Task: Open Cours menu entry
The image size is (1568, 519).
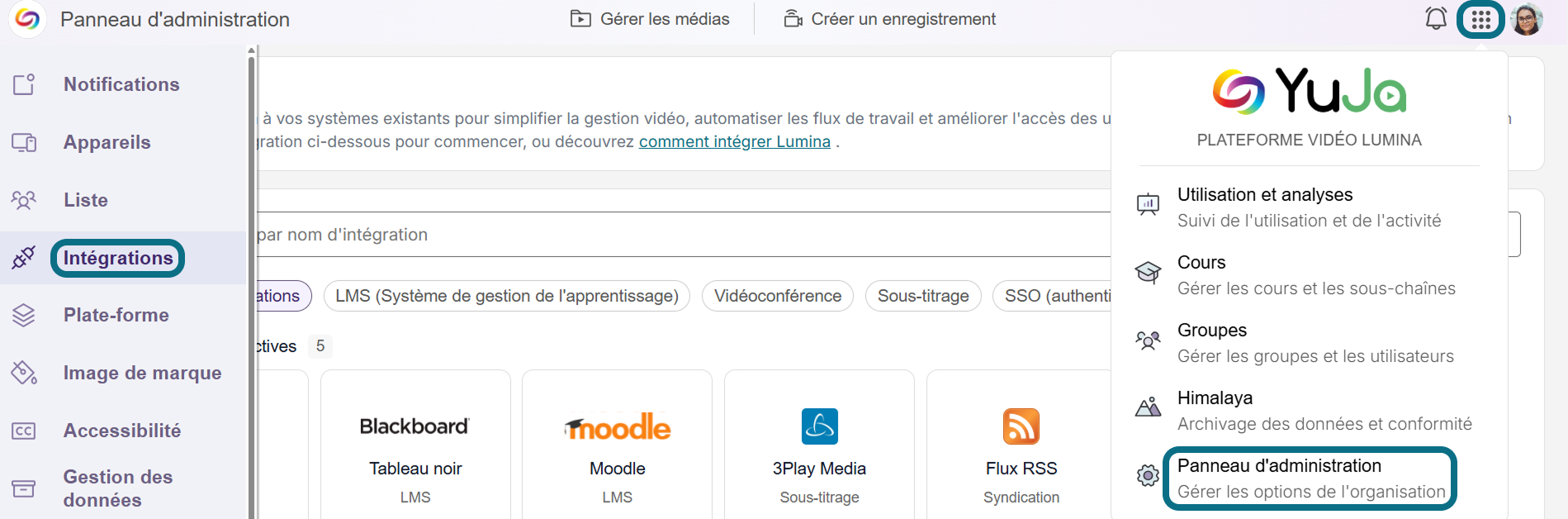Action: click(1316, 275)
